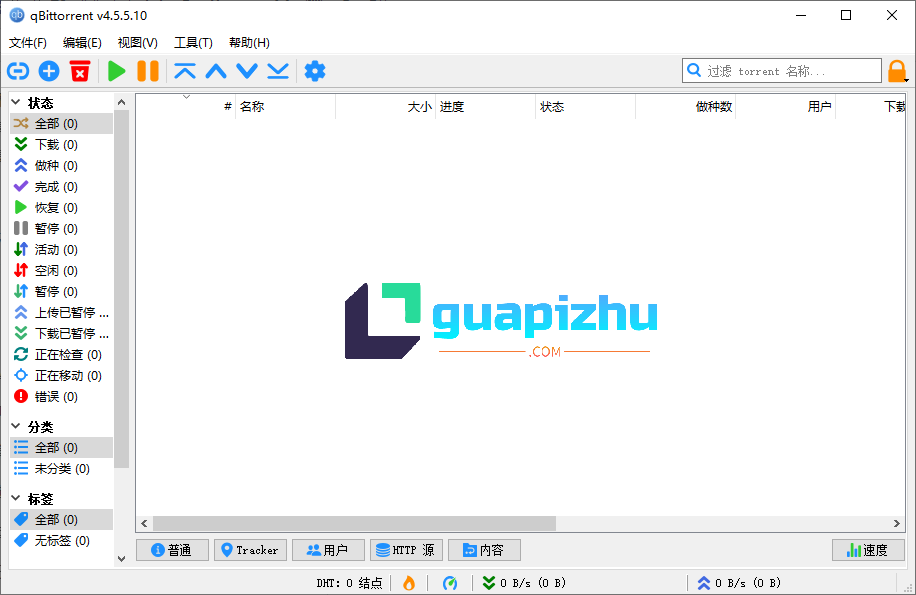Click DHT: 0 结点 status text

349,583
